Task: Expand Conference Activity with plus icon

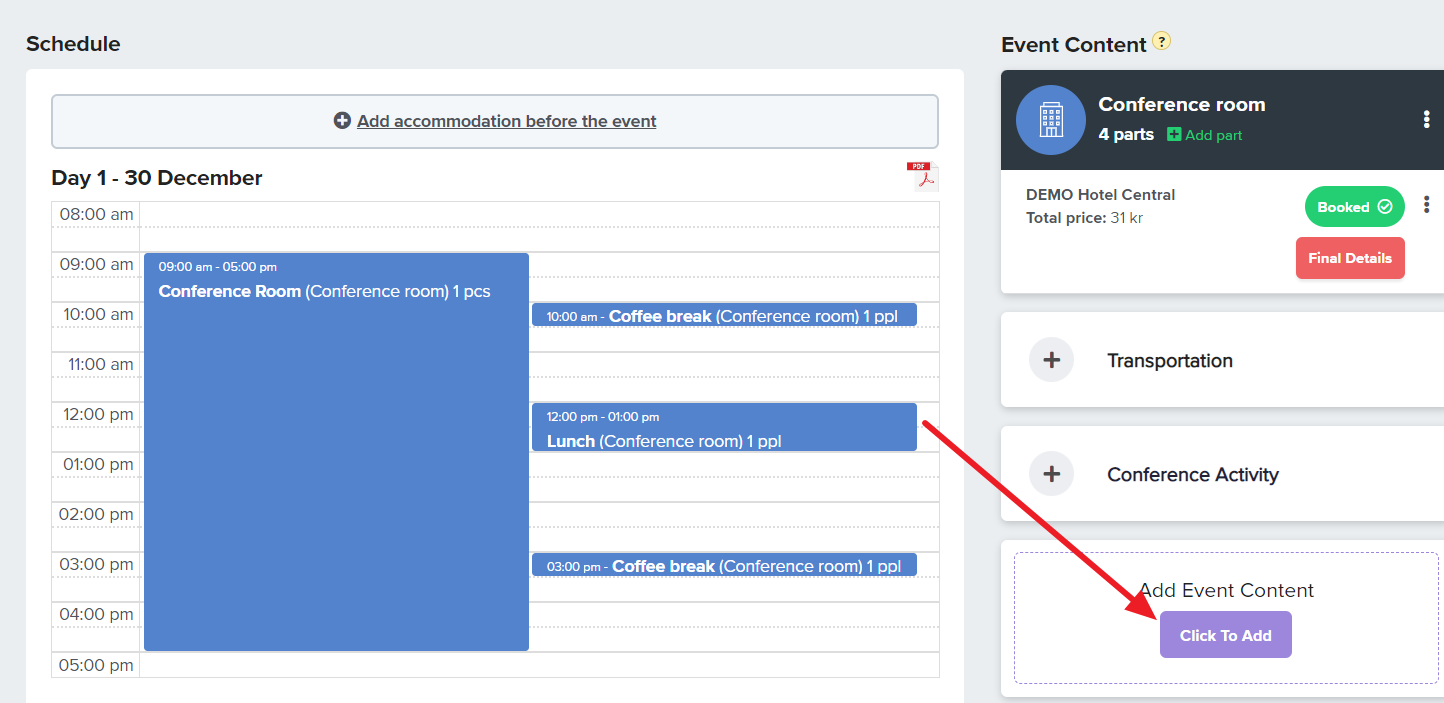Action: point(1051,474)
